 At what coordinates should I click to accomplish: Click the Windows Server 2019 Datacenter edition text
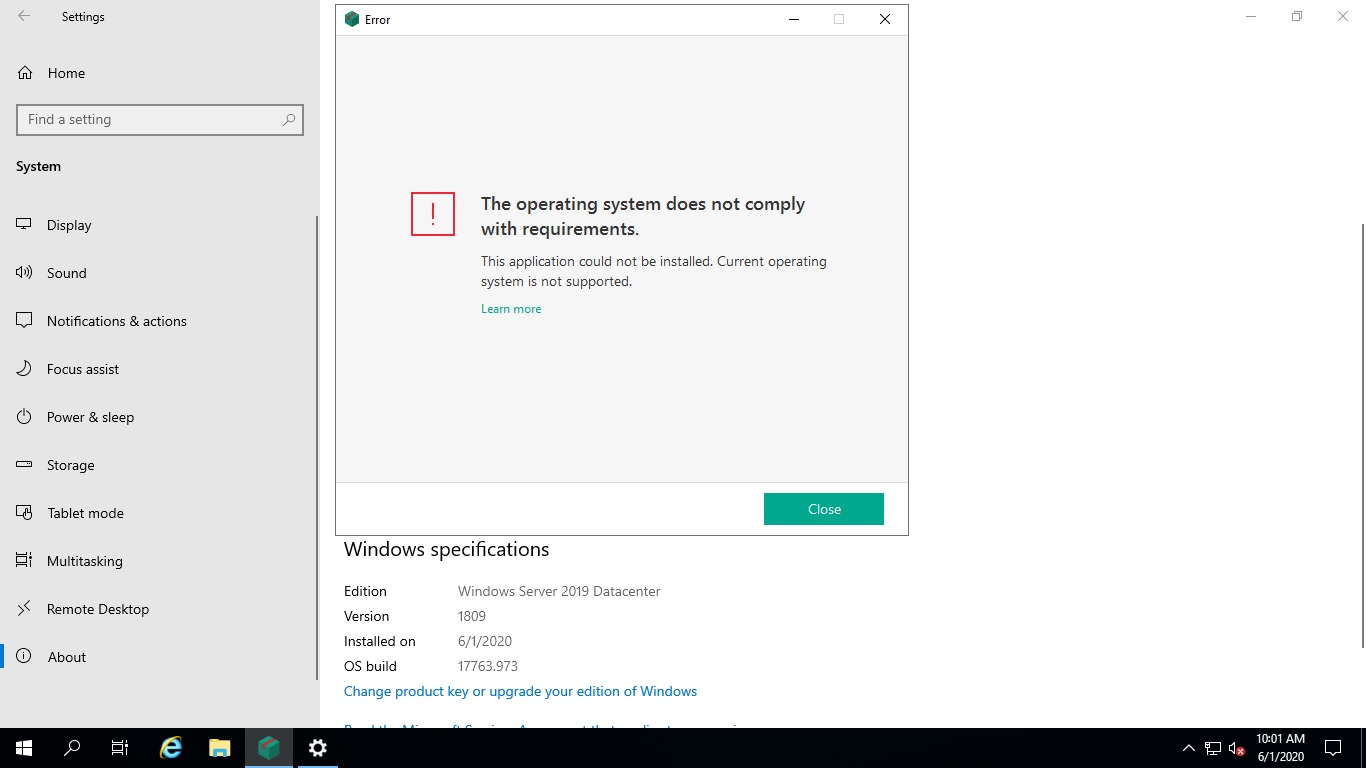559,591
